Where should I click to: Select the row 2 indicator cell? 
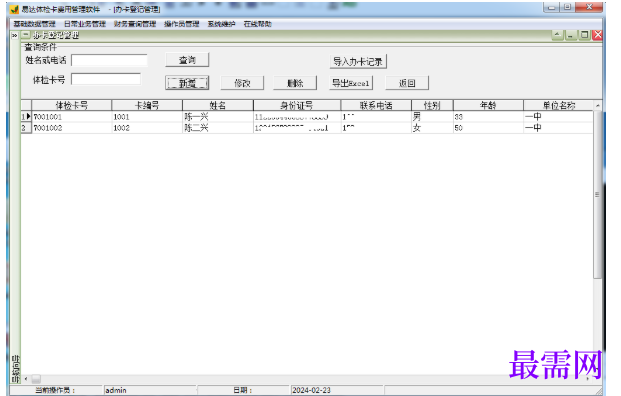[26, 128]
